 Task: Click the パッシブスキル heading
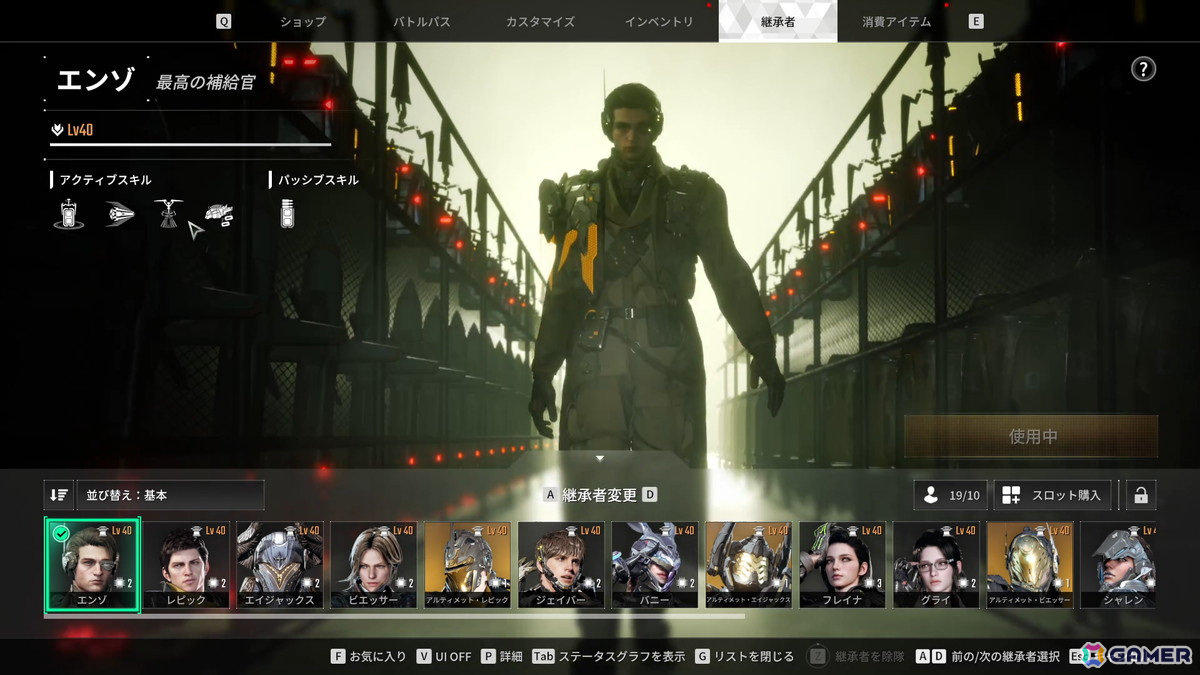click(318, 180)
